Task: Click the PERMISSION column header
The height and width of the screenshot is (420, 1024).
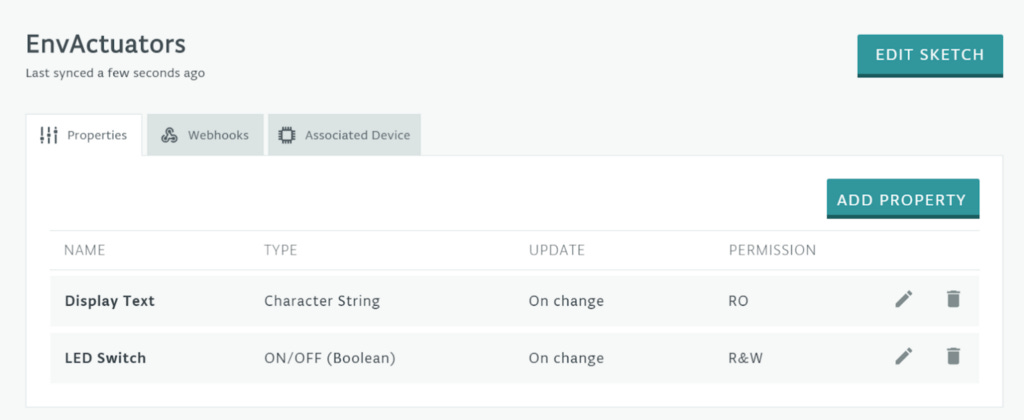Action: point(772,250)
